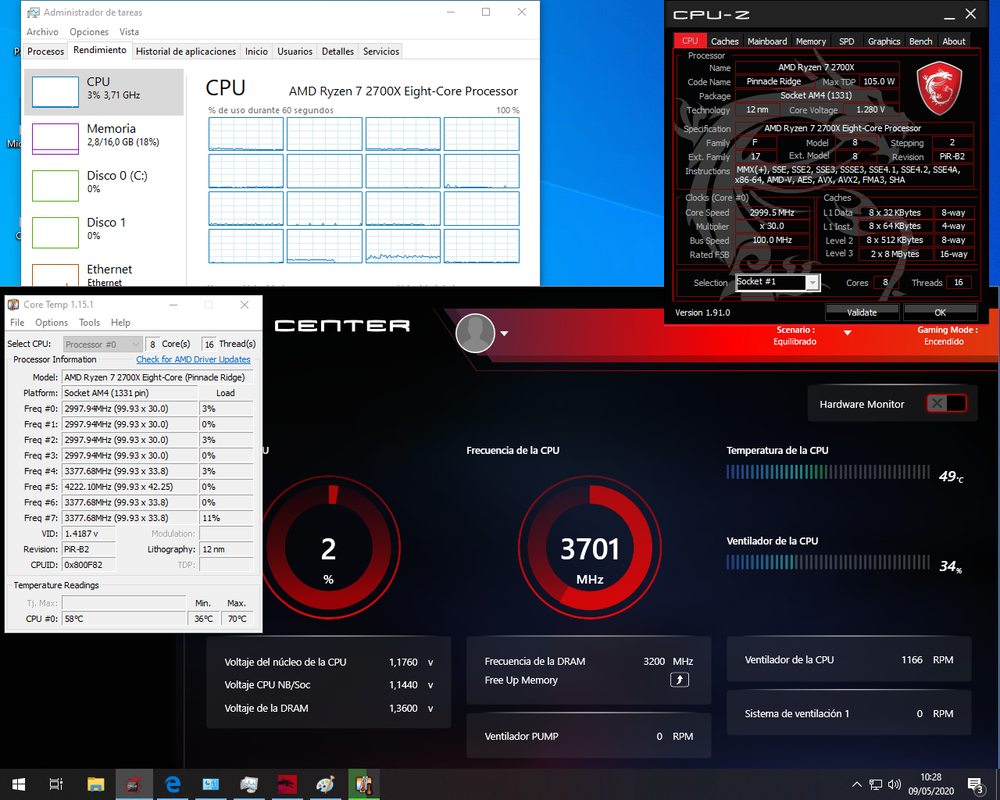Screen dimensions: 1000x800
Task: Switch to the Detalles tab
Action: click(337, 52)
